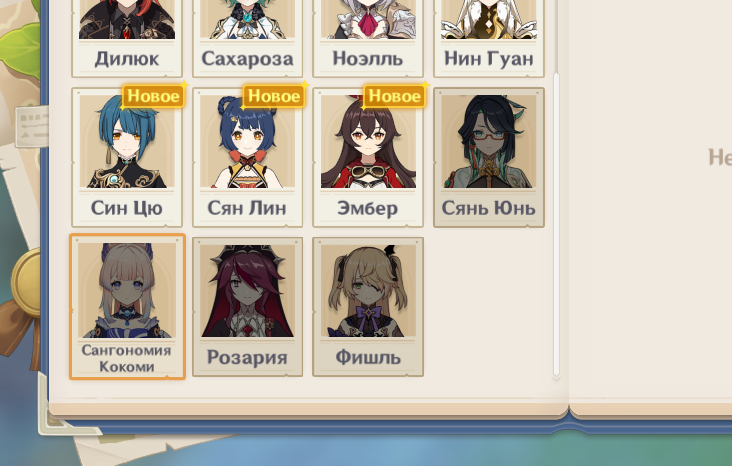Viewport: 732px width, 466px height.
Task: Select the locked Сянь Юнь card
Action: click(x=489, y=157)
